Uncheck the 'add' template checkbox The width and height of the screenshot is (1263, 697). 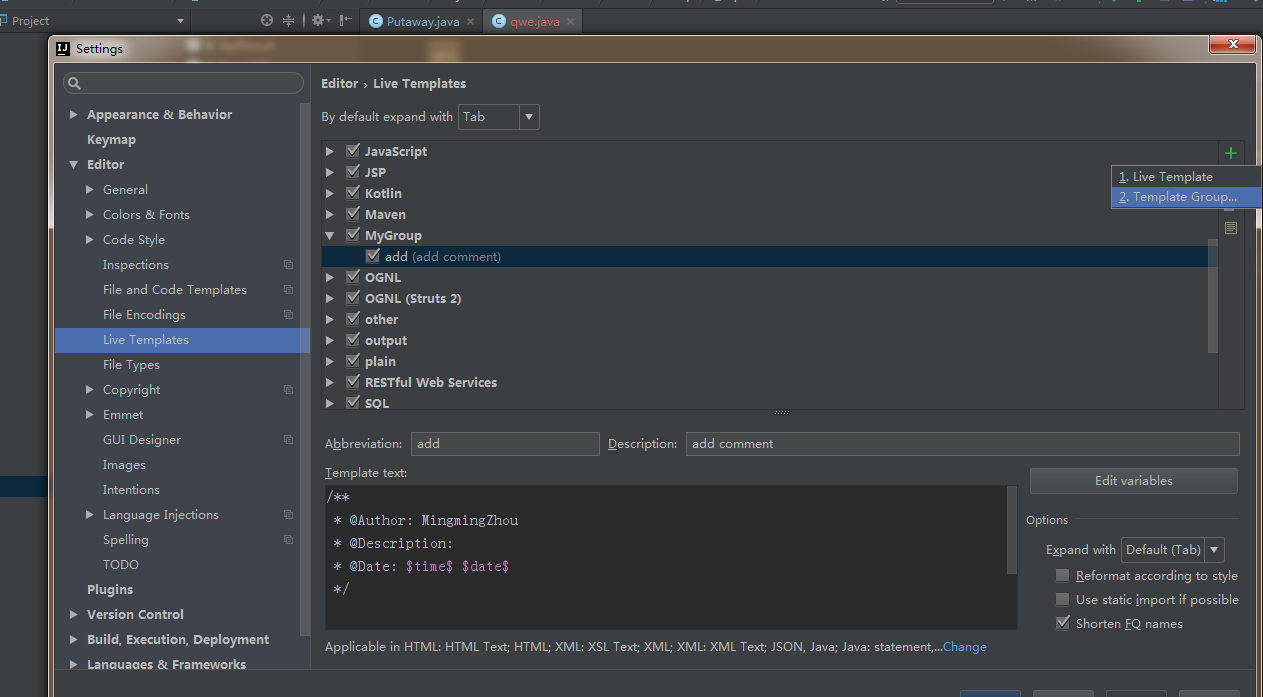tap(373, 256)
